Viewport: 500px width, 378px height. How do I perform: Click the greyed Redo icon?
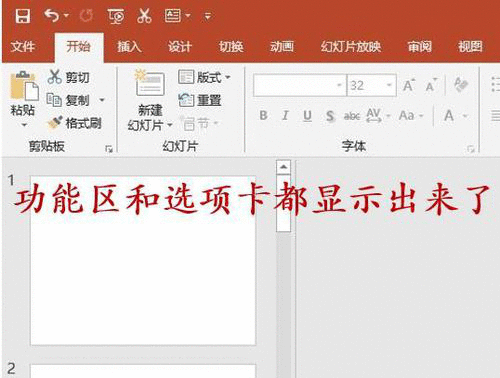(86, 16)
